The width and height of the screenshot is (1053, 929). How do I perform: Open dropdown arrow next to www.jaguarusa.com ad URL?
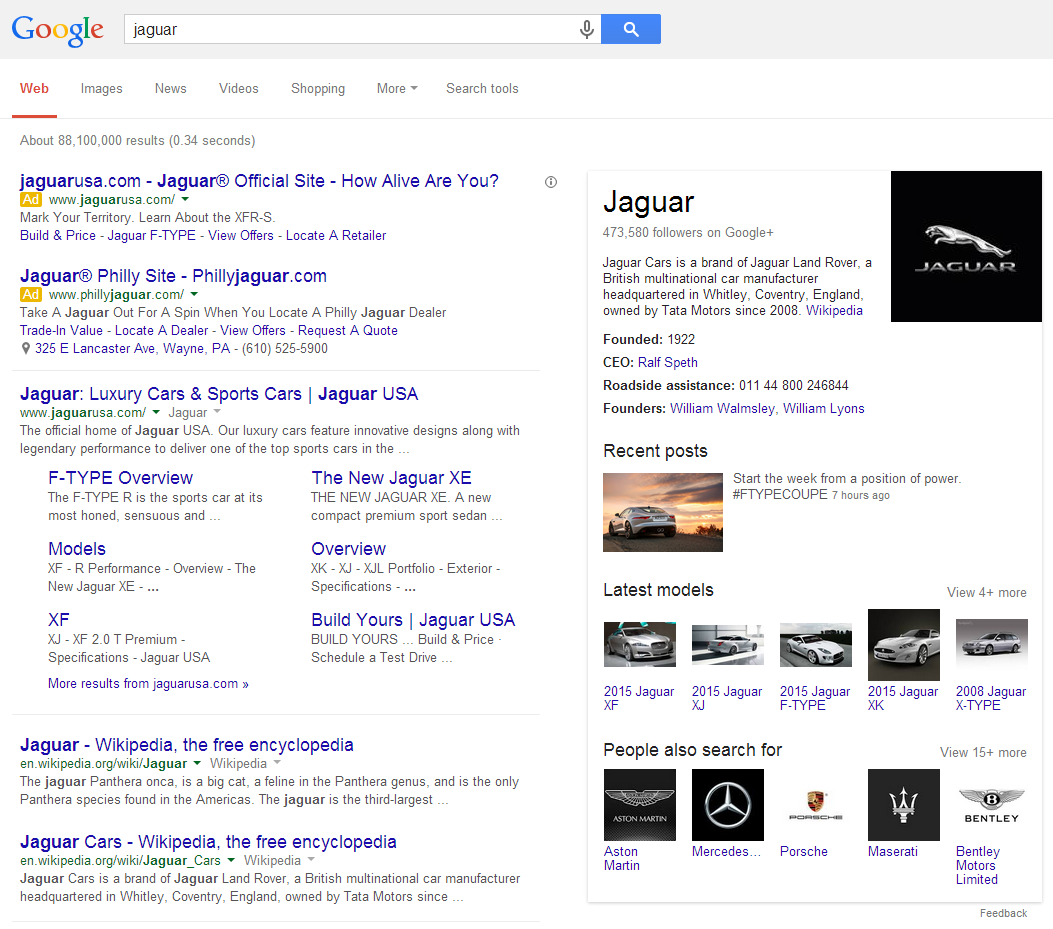(185, 200)
